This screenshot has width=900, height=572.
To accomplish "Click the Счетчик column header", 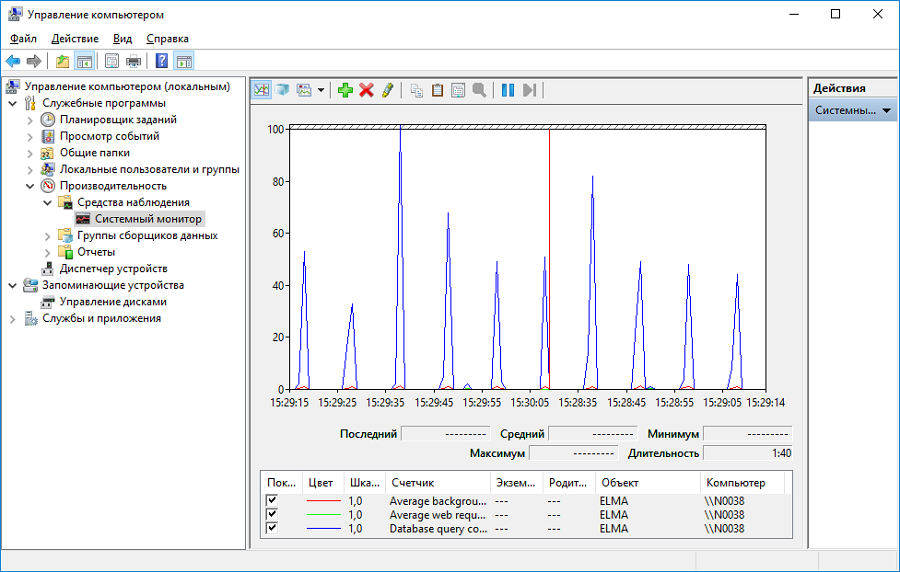I will [x=413, y=482].
